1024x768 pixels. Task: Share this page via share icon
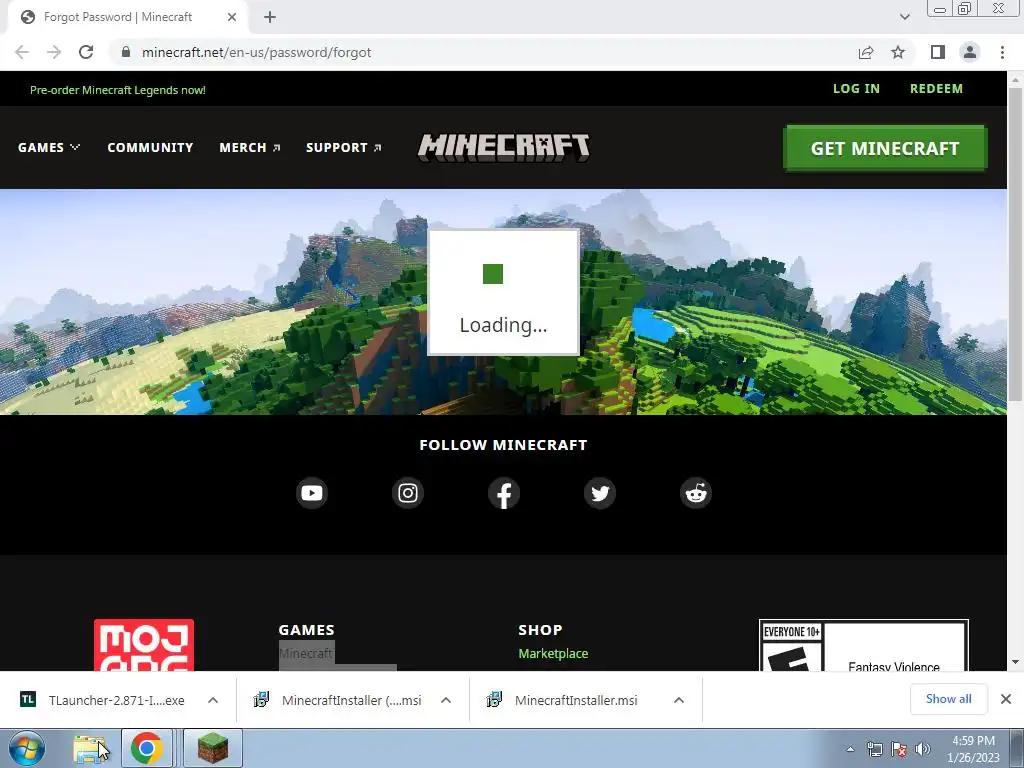(x=866, y=52)
